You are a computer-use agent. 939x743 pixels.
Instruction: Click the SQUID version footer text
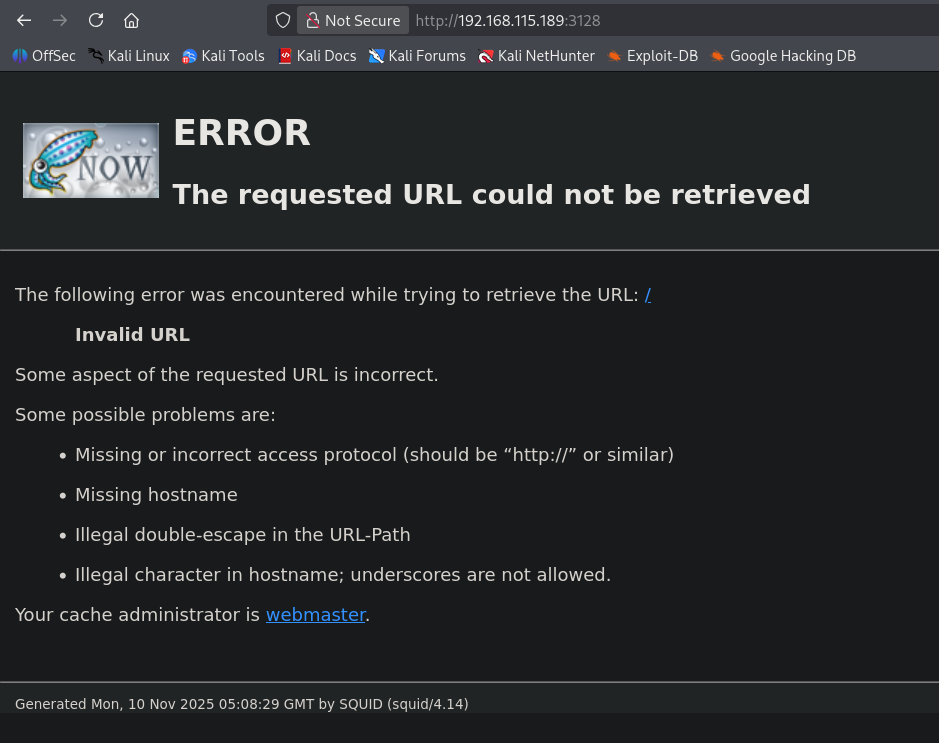(241, 704)
